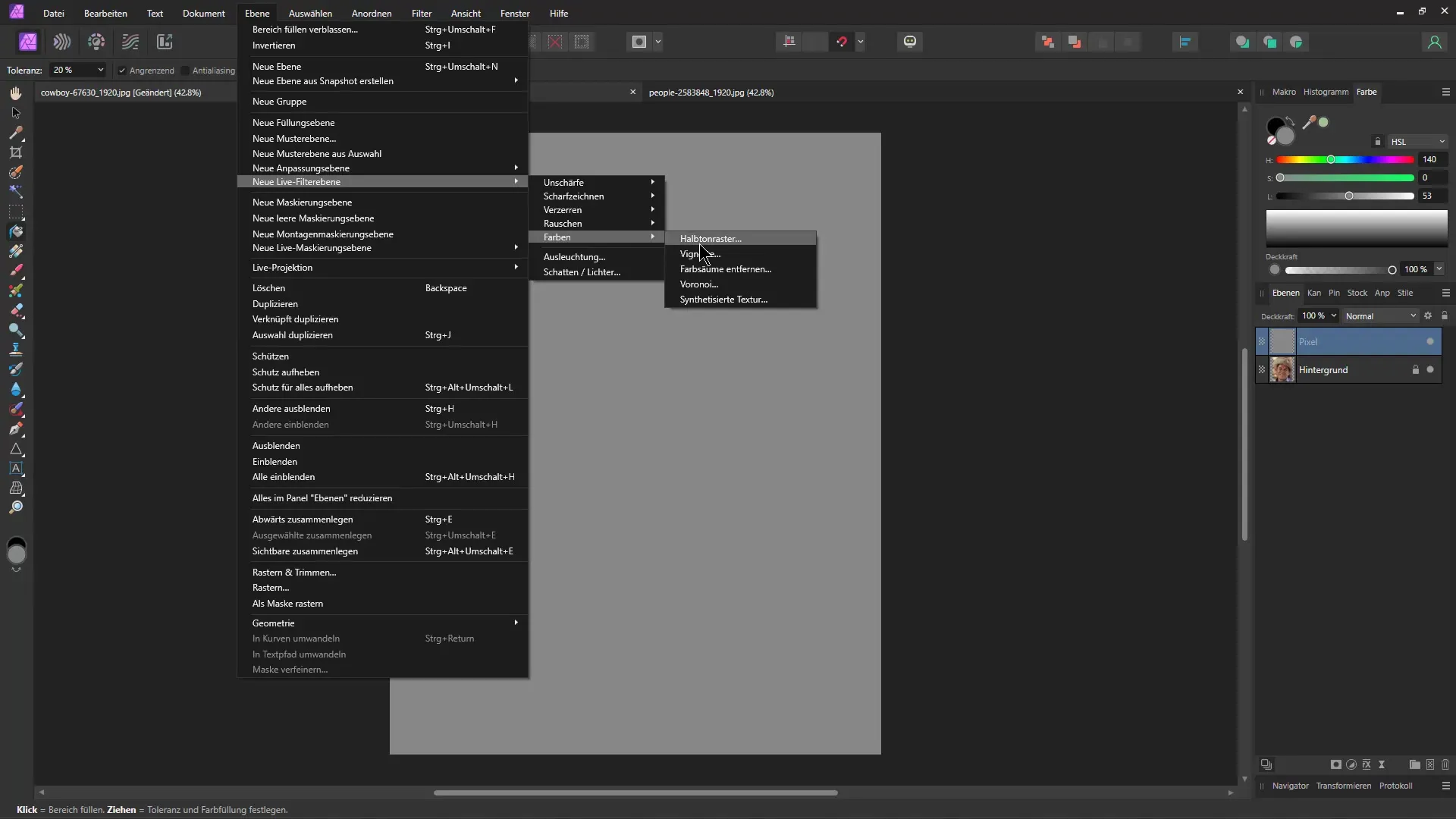Open the Assistant robot icon

910,42
